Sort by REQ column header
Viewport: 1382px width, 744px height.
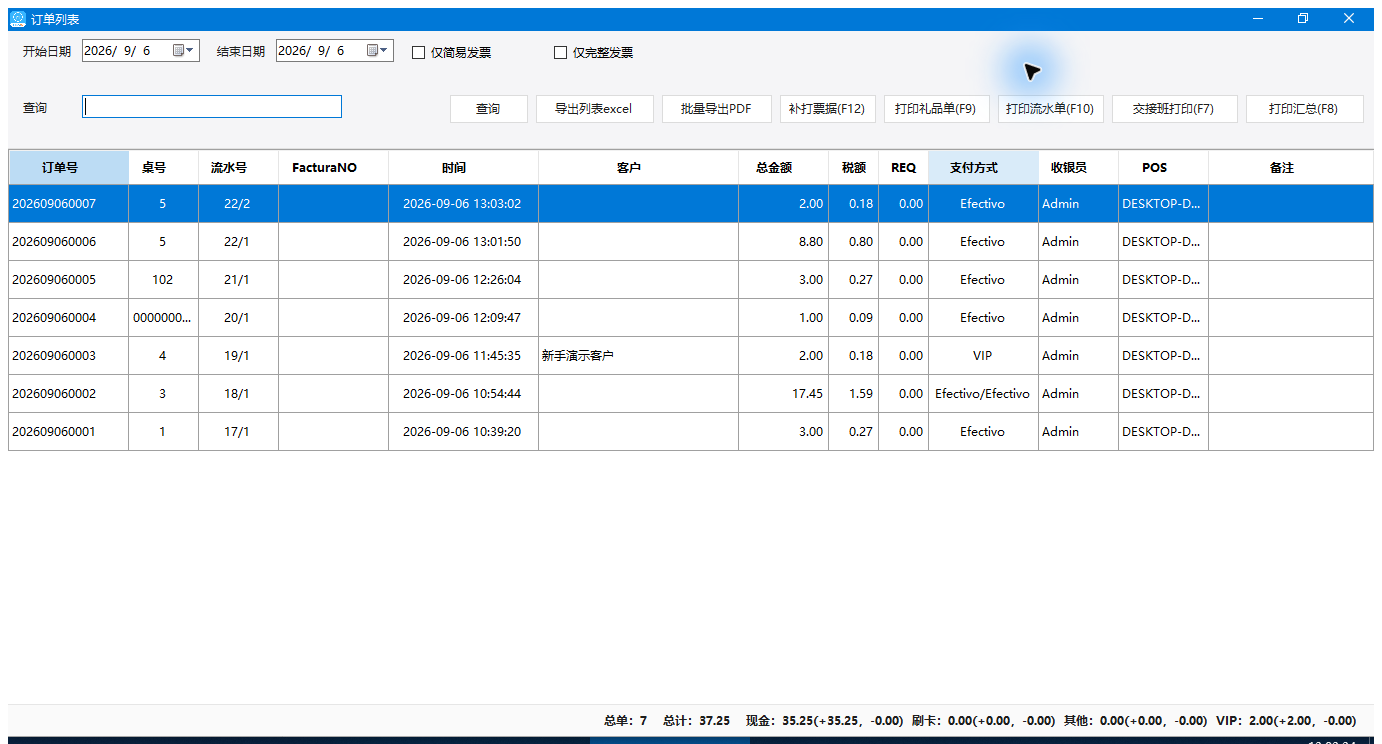(x=904, y=168)
